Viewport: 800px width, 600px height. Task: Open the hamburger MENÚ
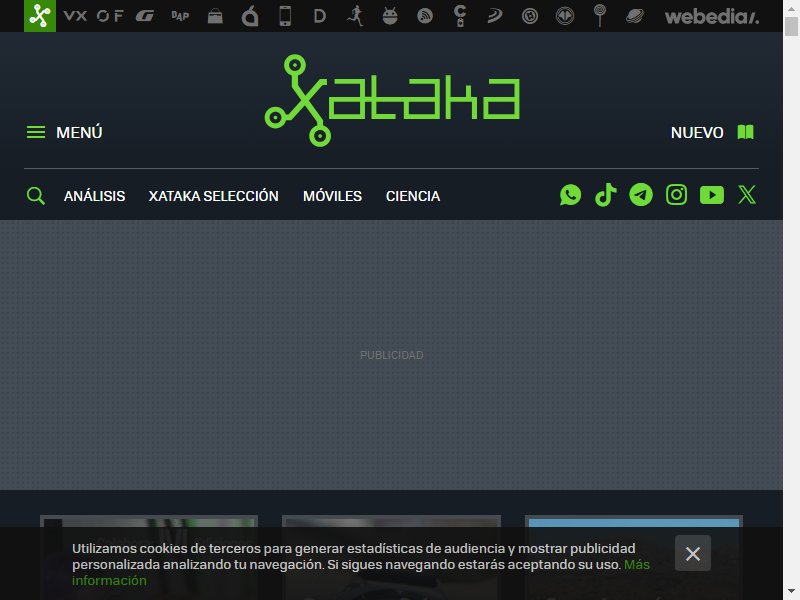point(64,132)
